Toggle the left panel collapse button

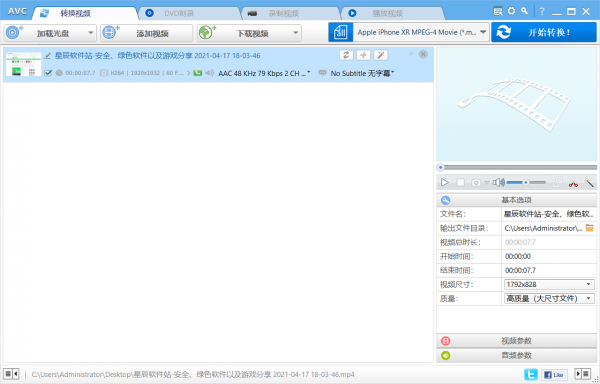tap(11, 373)
